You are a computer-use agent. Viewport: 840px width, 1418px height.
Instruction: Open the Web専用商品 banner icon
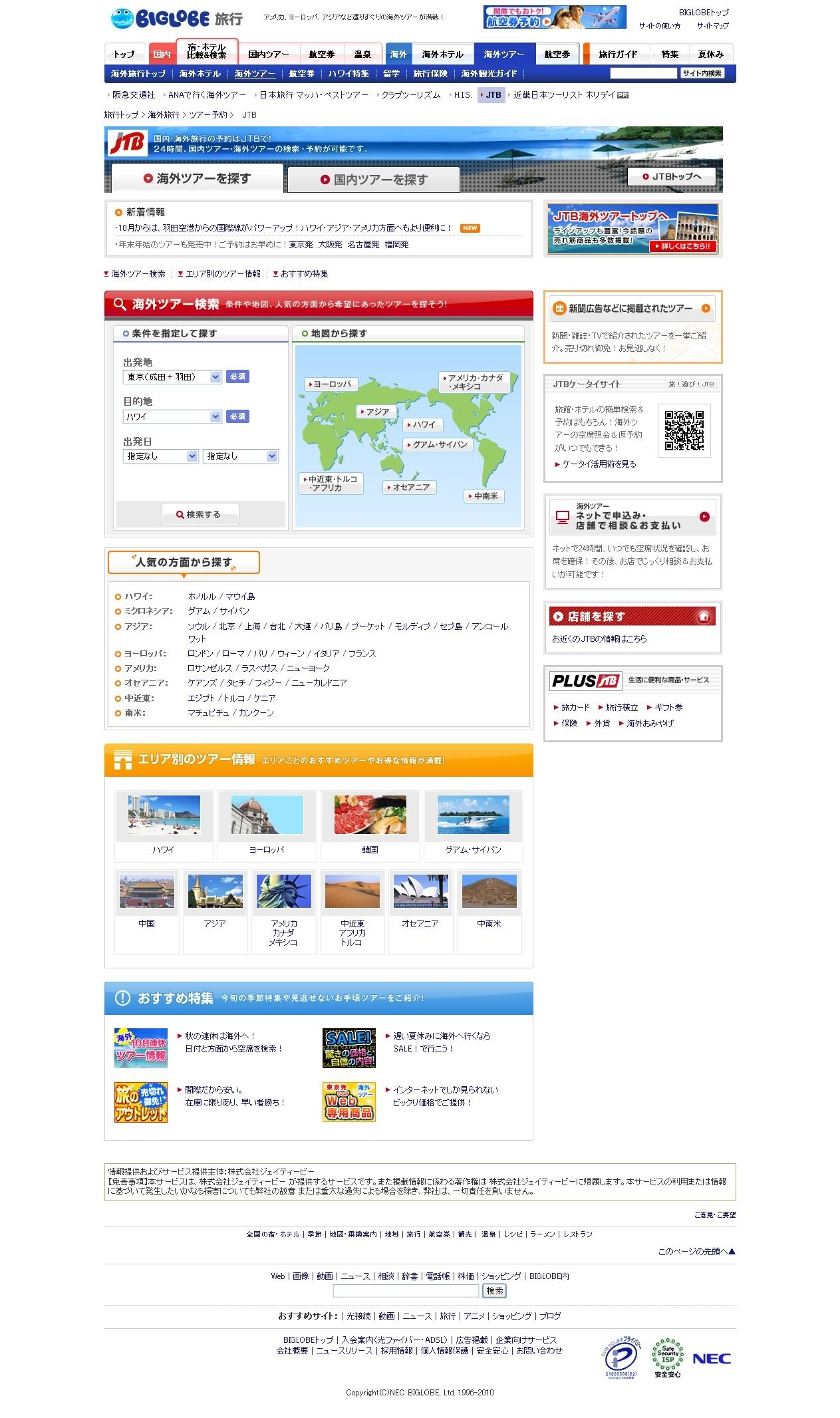(349, 1101)
